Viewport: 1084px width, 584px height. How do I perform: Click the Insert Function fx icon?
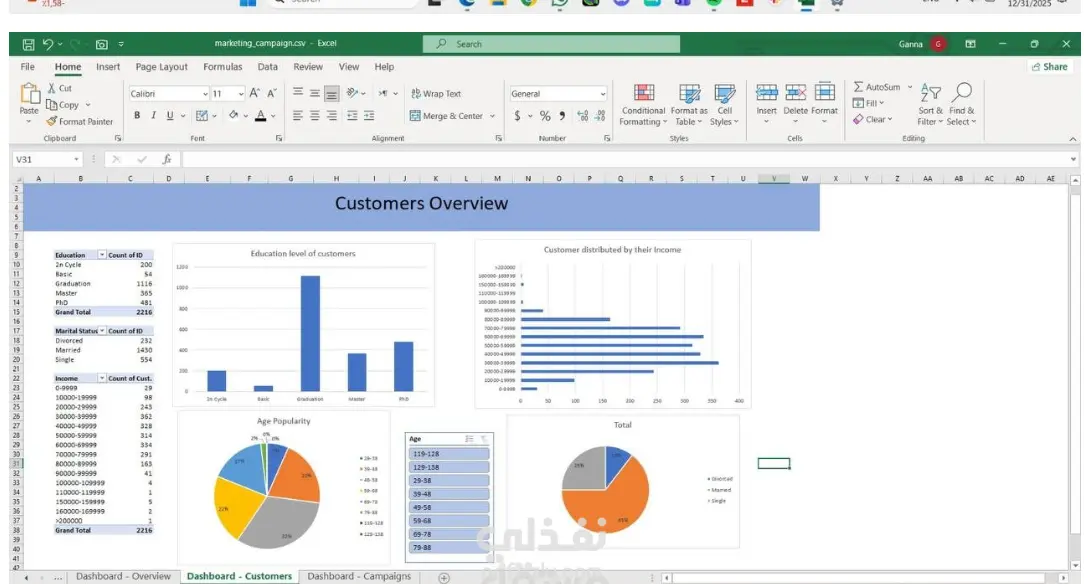pos(167,160)
